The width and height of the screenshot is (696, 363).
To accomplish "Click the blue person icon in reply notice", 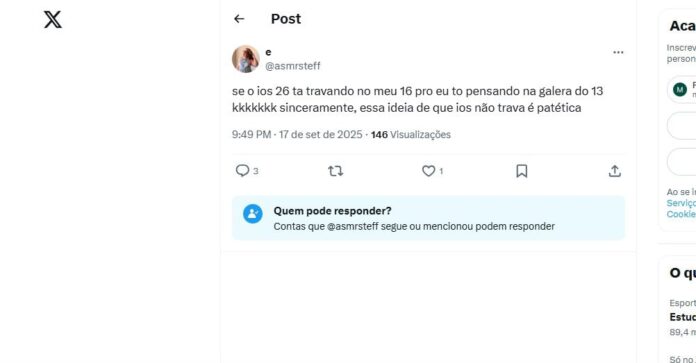I will [253, 214].
